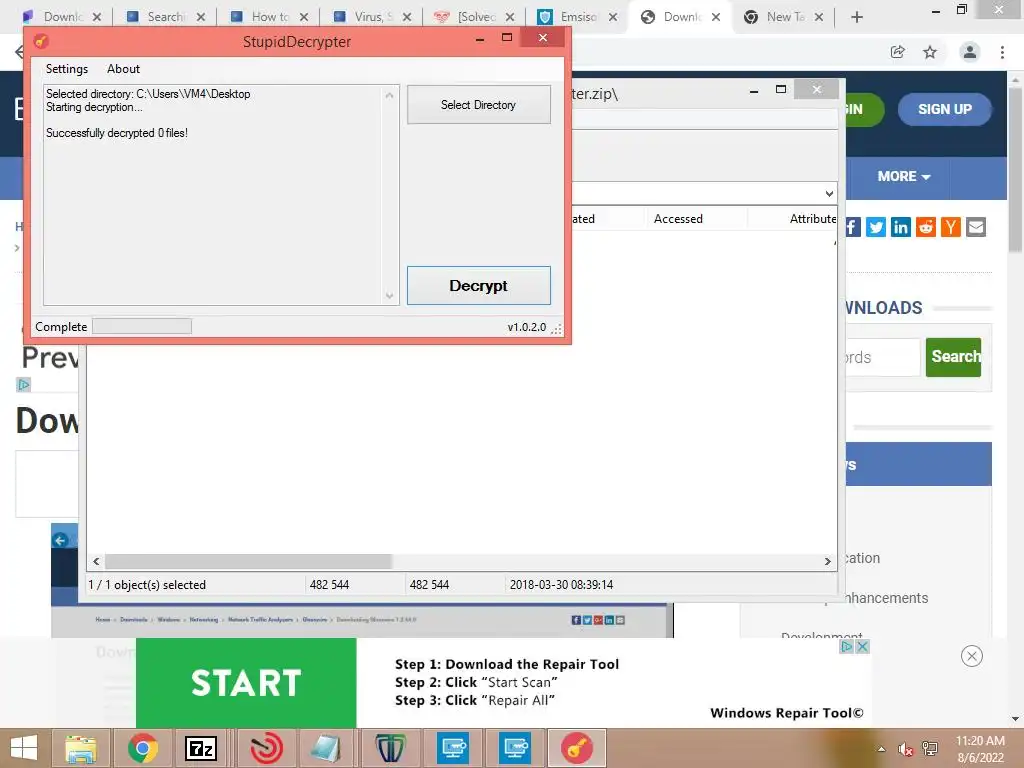Click the progress bar beside Complete
1024x768 pixels.
tap(142, 326)
